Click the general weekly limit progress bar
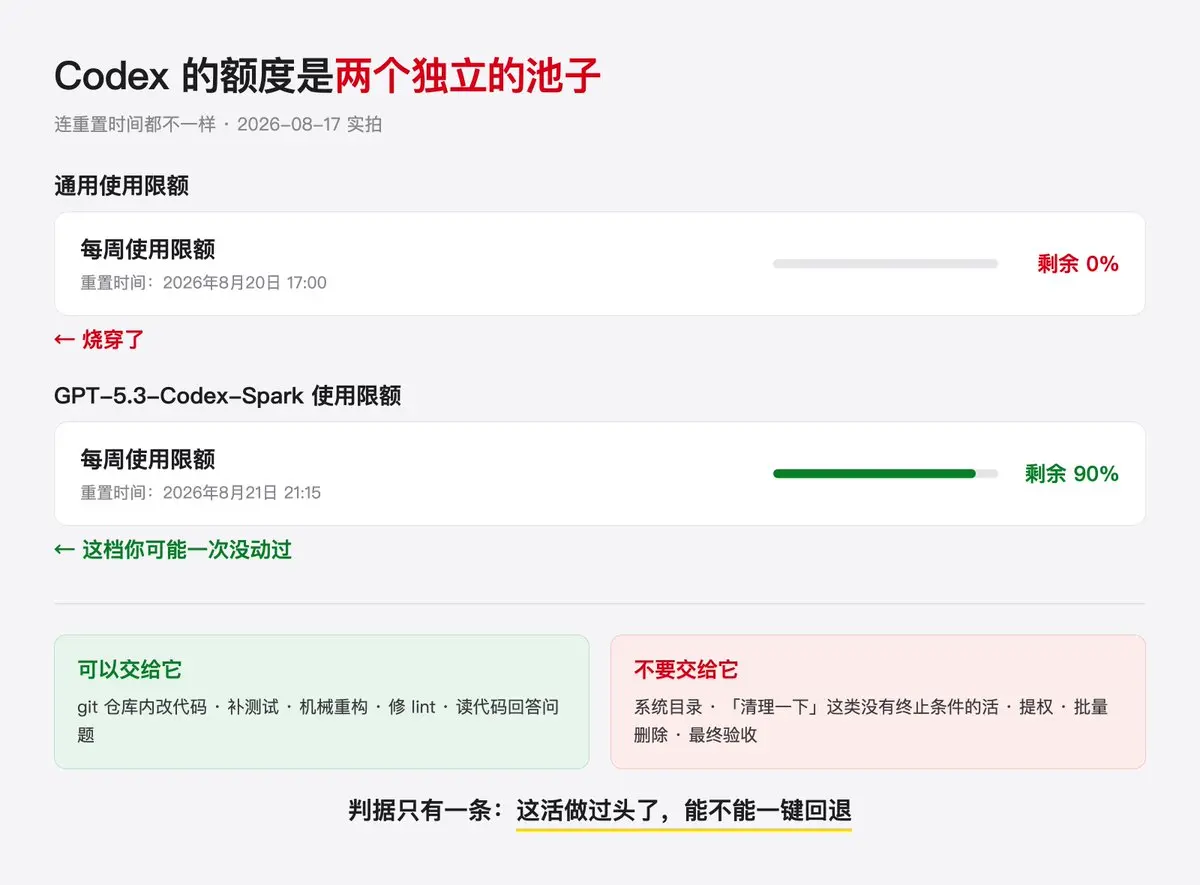Viewport: 1200px width, 885px height. 885,264
